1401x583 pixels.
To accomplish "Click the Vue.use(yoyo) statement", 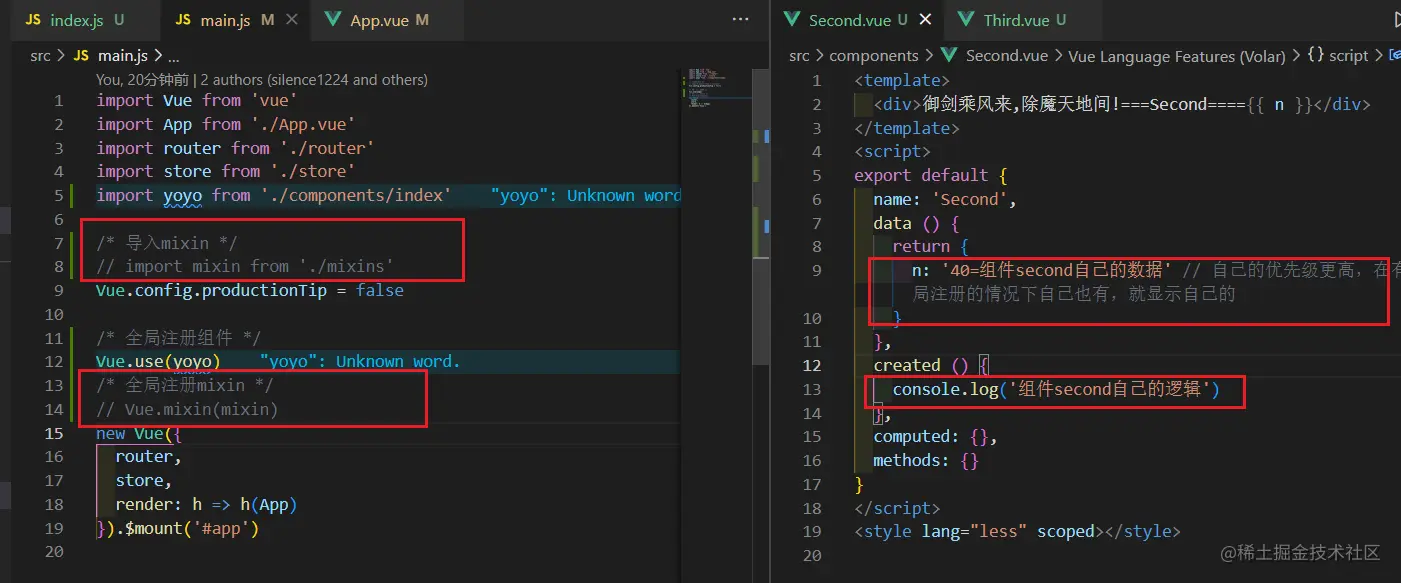I will (x=158, y=361).
